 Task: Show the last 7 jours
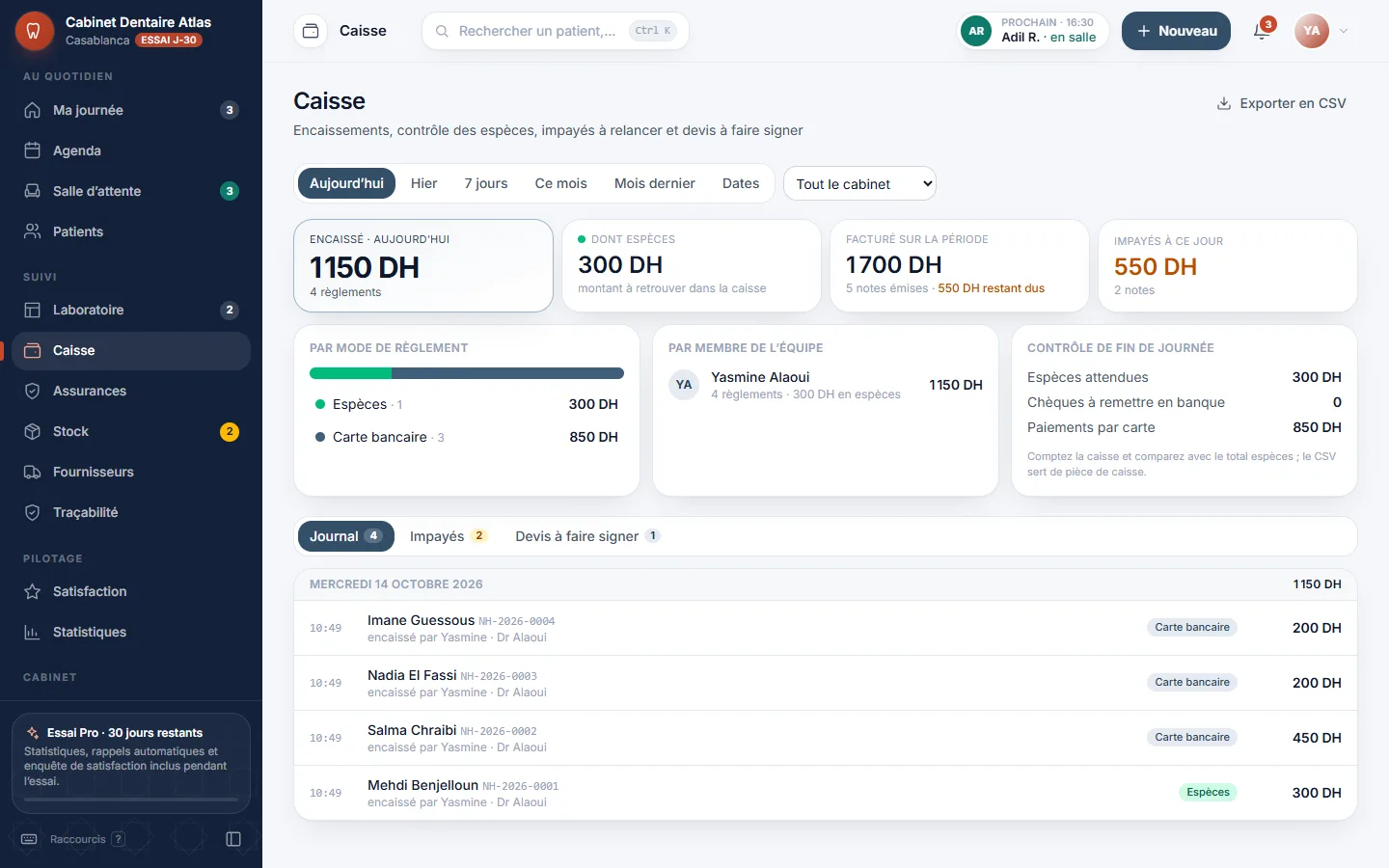coord(486,183)
